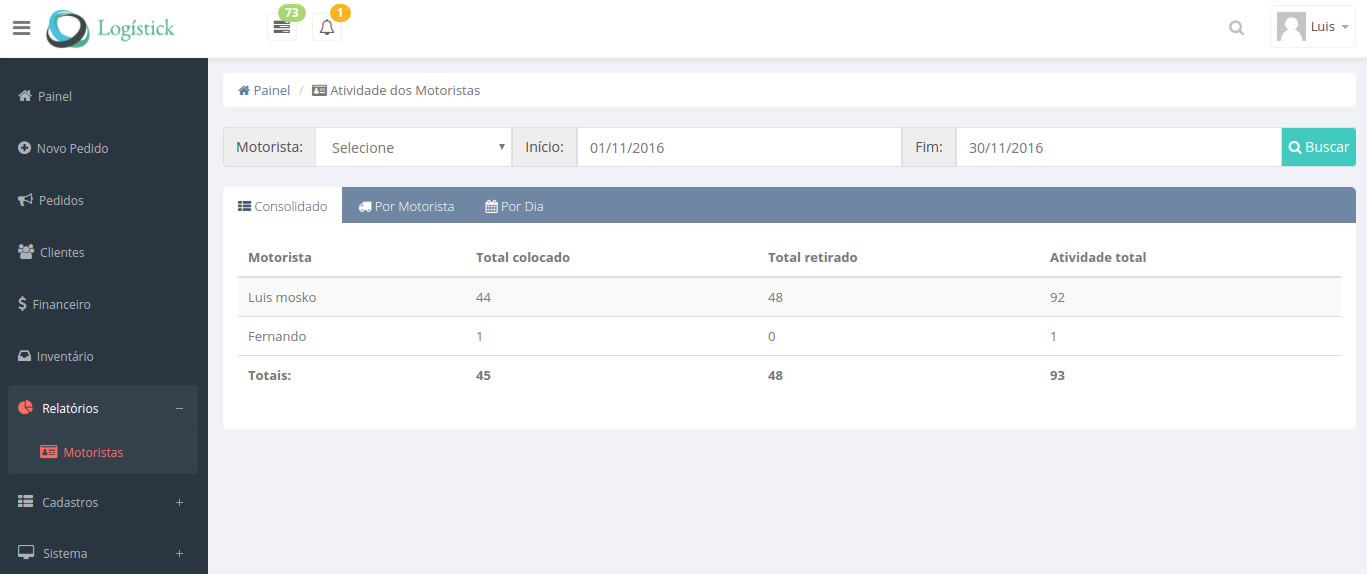Click the Motorista column header
The image size is (1367, 574).
pos(280,257)
